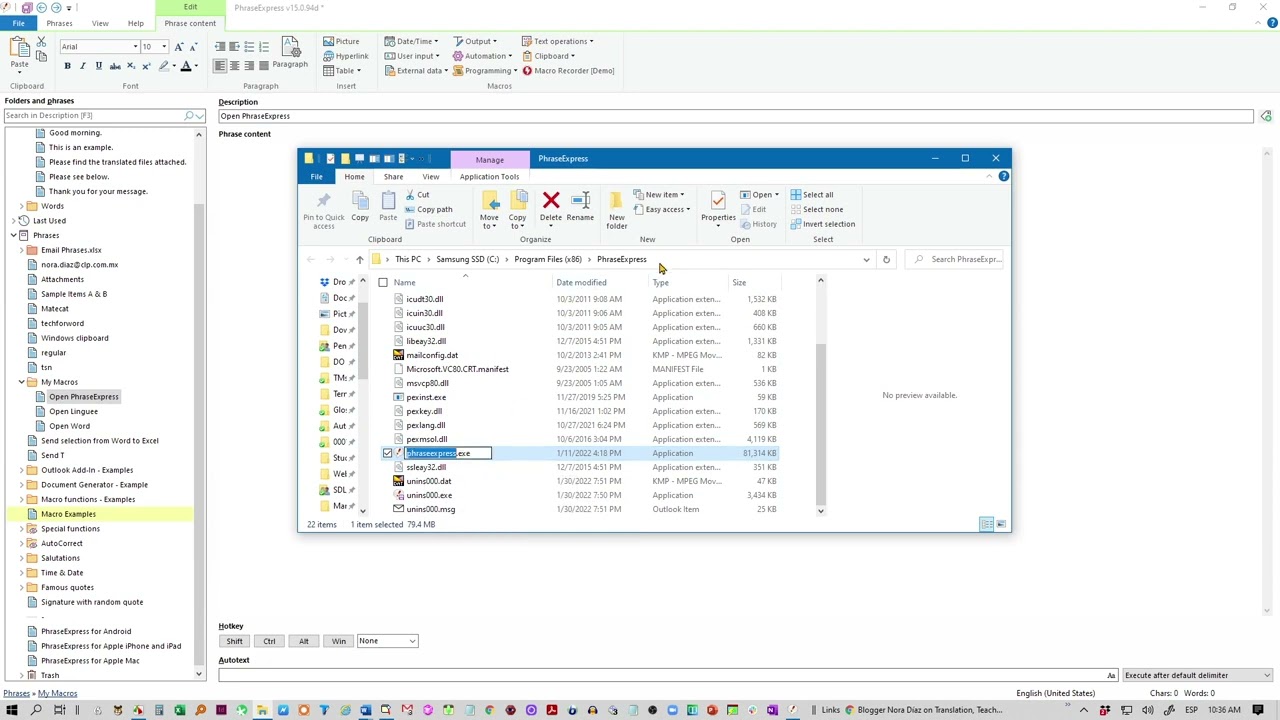Screen dimensions: 1280x720
Task: Click the Phrases breadcrumb link at bottom
Action: tap(16, 693)
